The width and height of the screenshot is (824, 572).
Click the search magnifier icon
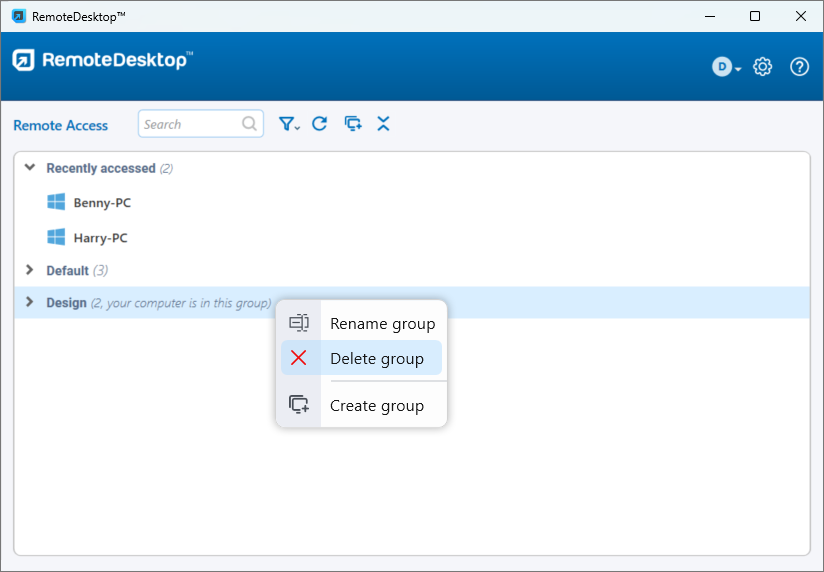pyautogui.click(x=249, y=124)
